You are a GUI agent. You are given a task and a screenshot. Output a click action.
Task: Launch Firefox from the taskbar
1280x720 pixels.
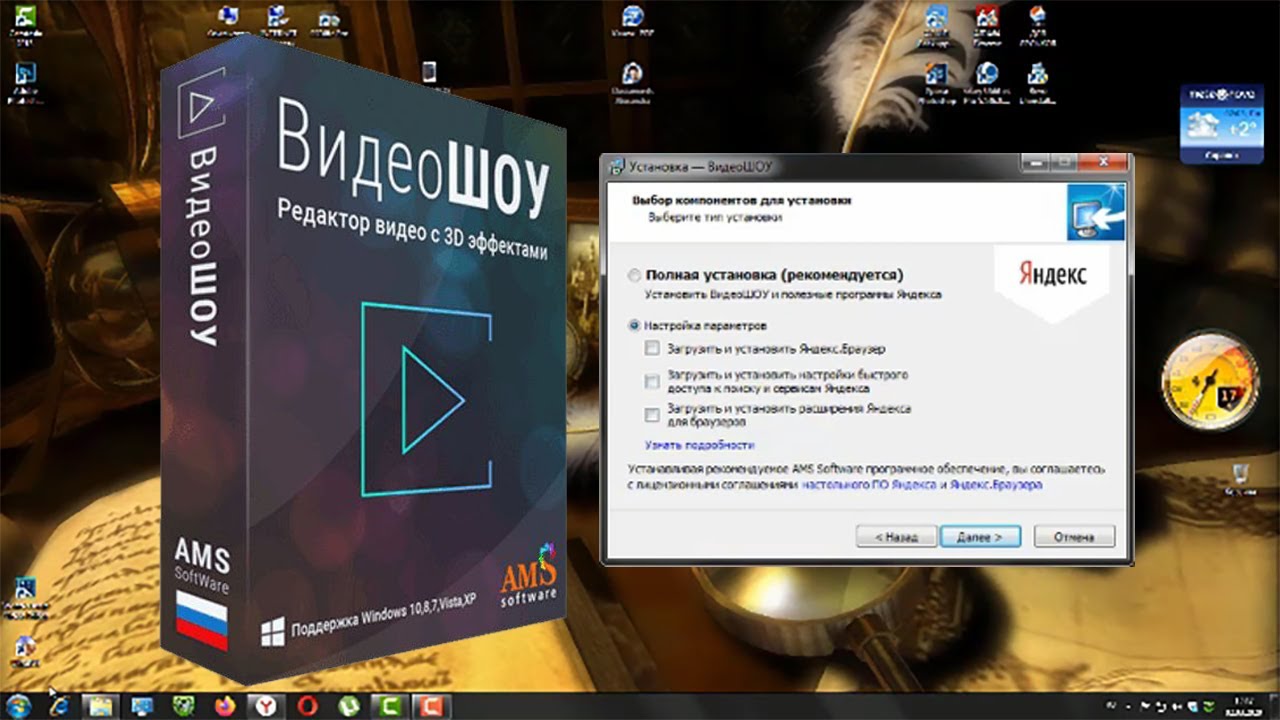click(223, 705)
